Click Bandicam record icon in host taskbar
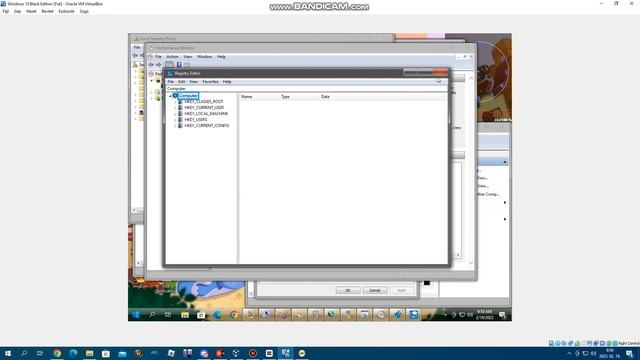The height and width of the screenshot is (360, 640). 253,353
